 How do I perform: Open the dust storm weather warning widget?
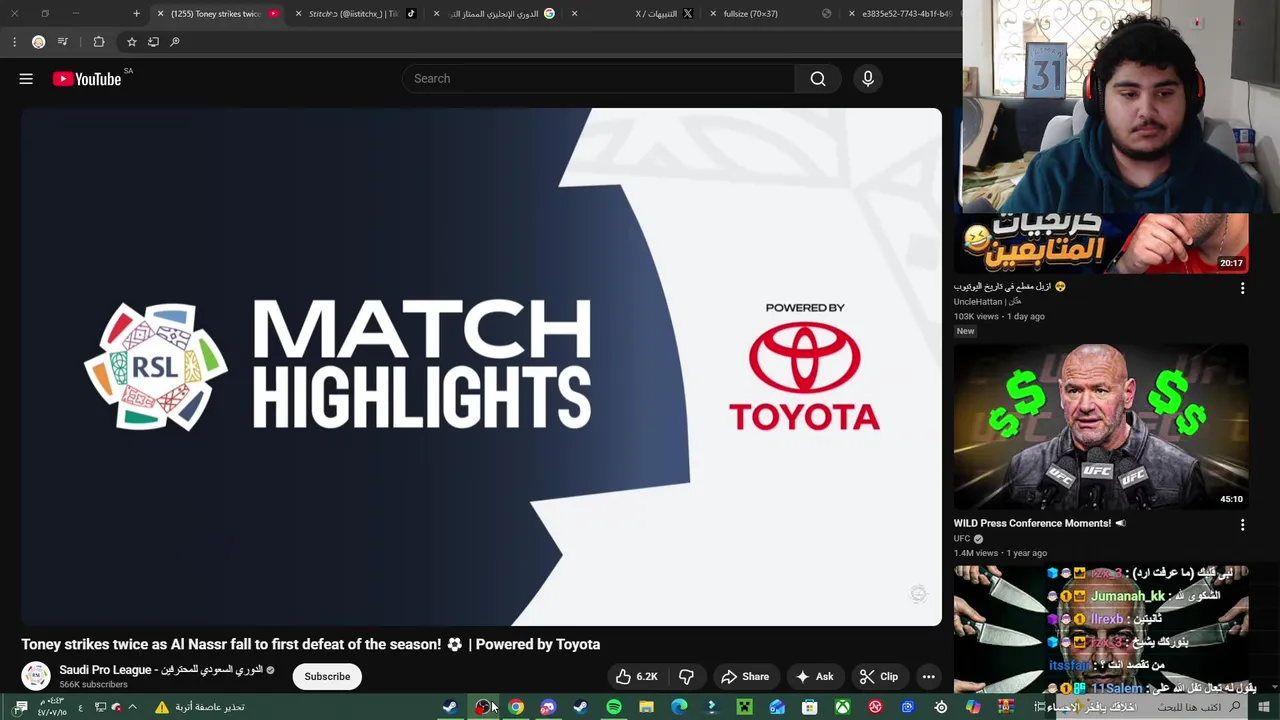tap(200, 707)
